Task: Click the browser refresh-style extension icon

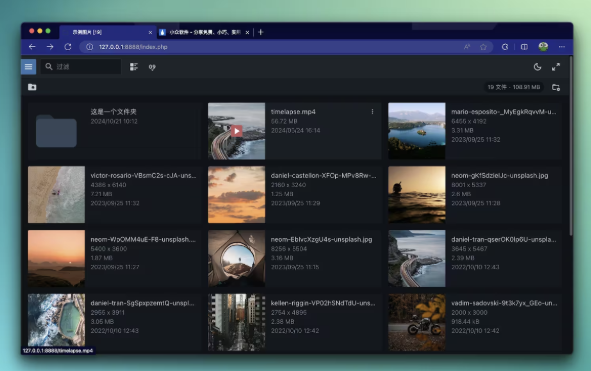Action: point(505,47)
